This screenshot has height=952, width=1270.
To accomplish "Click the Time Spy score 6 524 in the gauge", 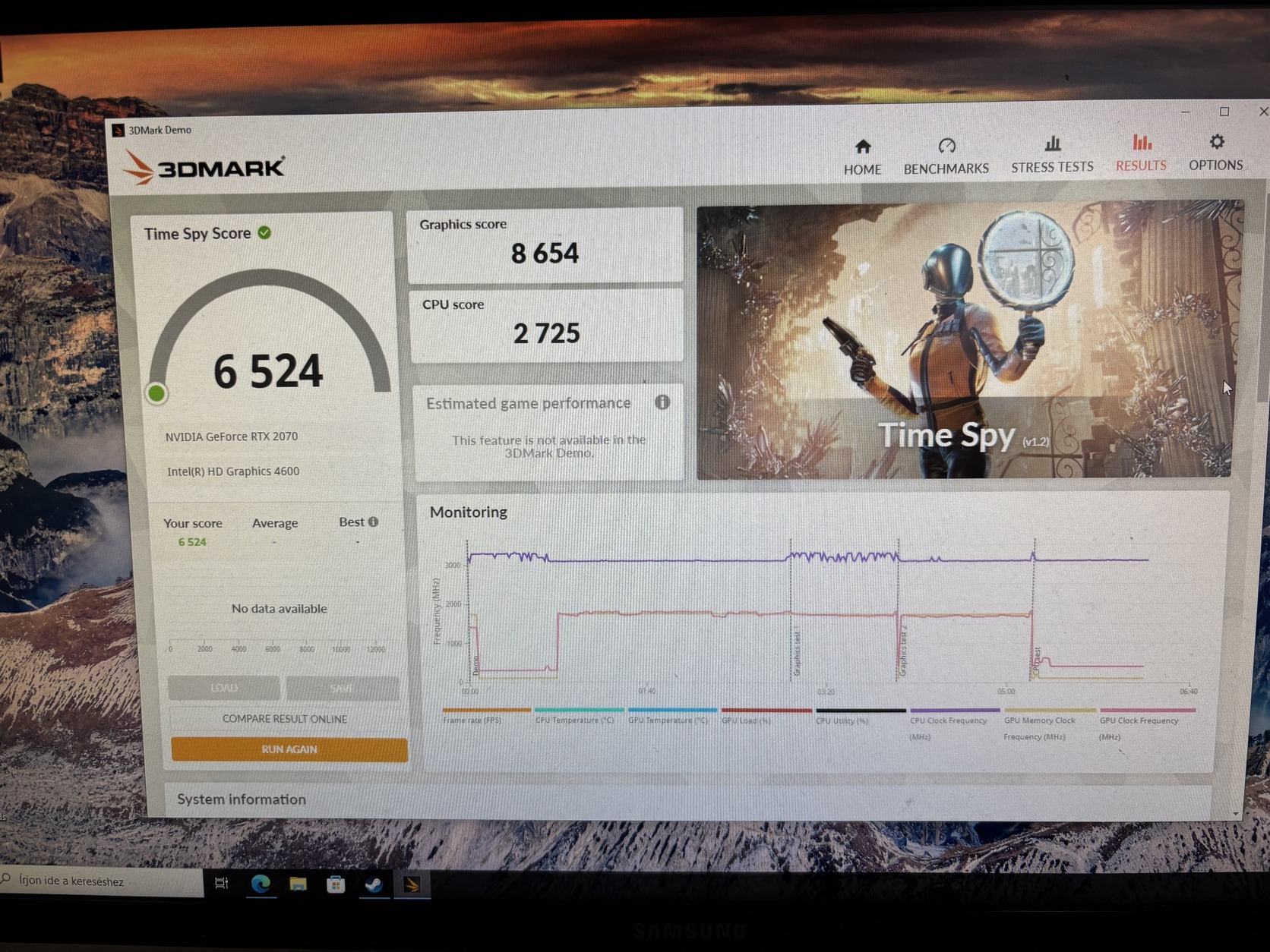I will coord(268,371).
